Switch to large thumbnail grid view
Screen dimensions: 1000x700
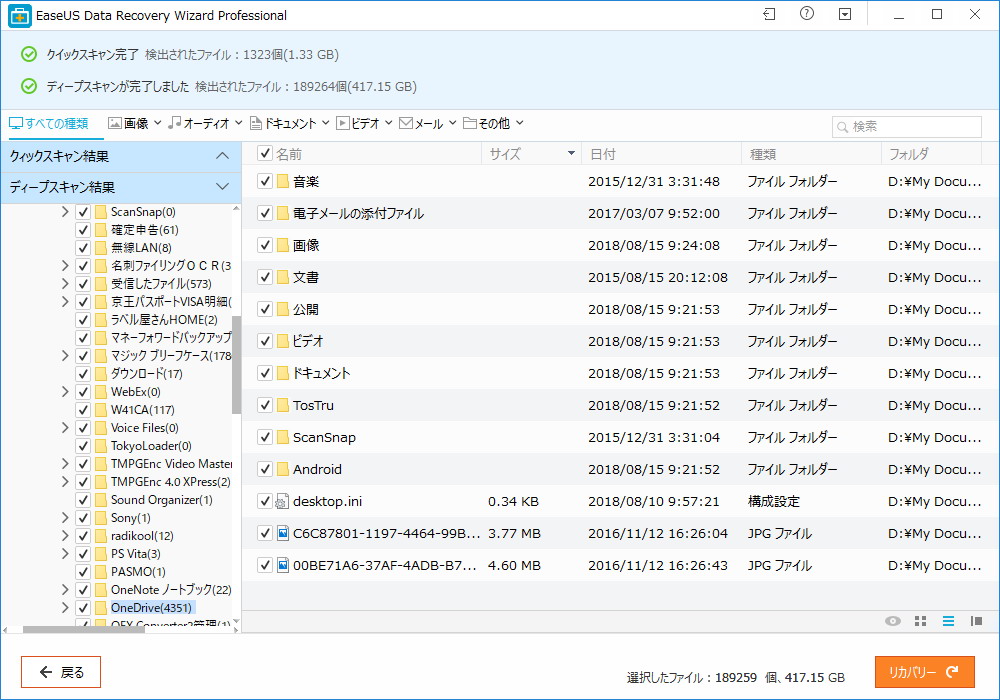pos(920,621)
